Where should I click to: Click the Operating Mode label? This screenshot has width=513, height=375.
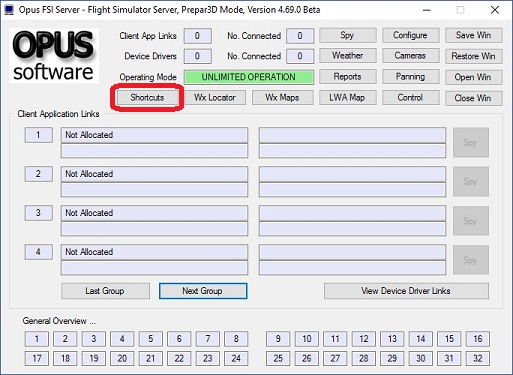coord(148,77)
